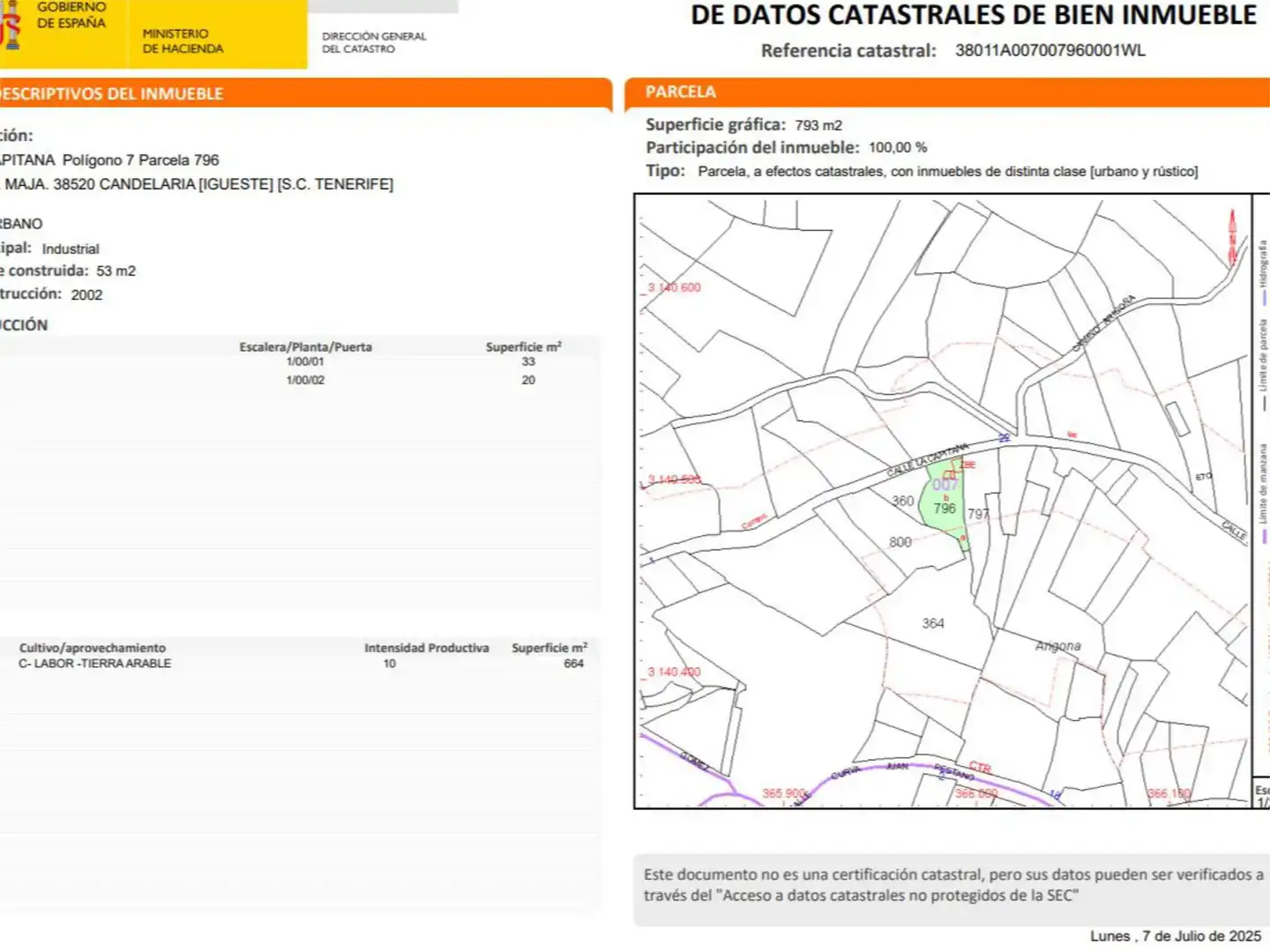This screenshot has width=1270, height=952.
Task: Click 'Escalera/Planta/Puerta' column header
Action: point(305,346)
